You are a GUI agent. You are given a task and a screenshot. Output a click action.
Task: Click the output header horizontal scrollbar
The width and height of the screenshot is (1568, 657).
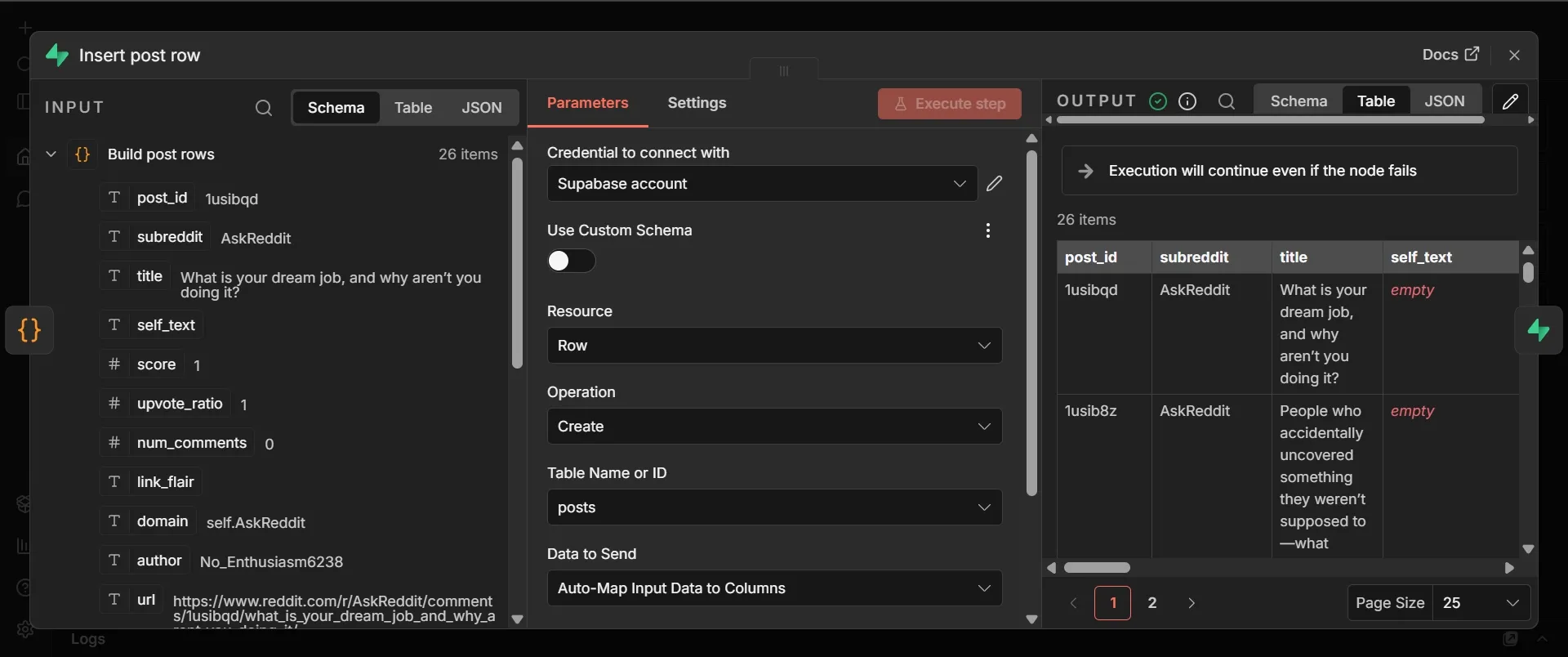point(1270,120)
